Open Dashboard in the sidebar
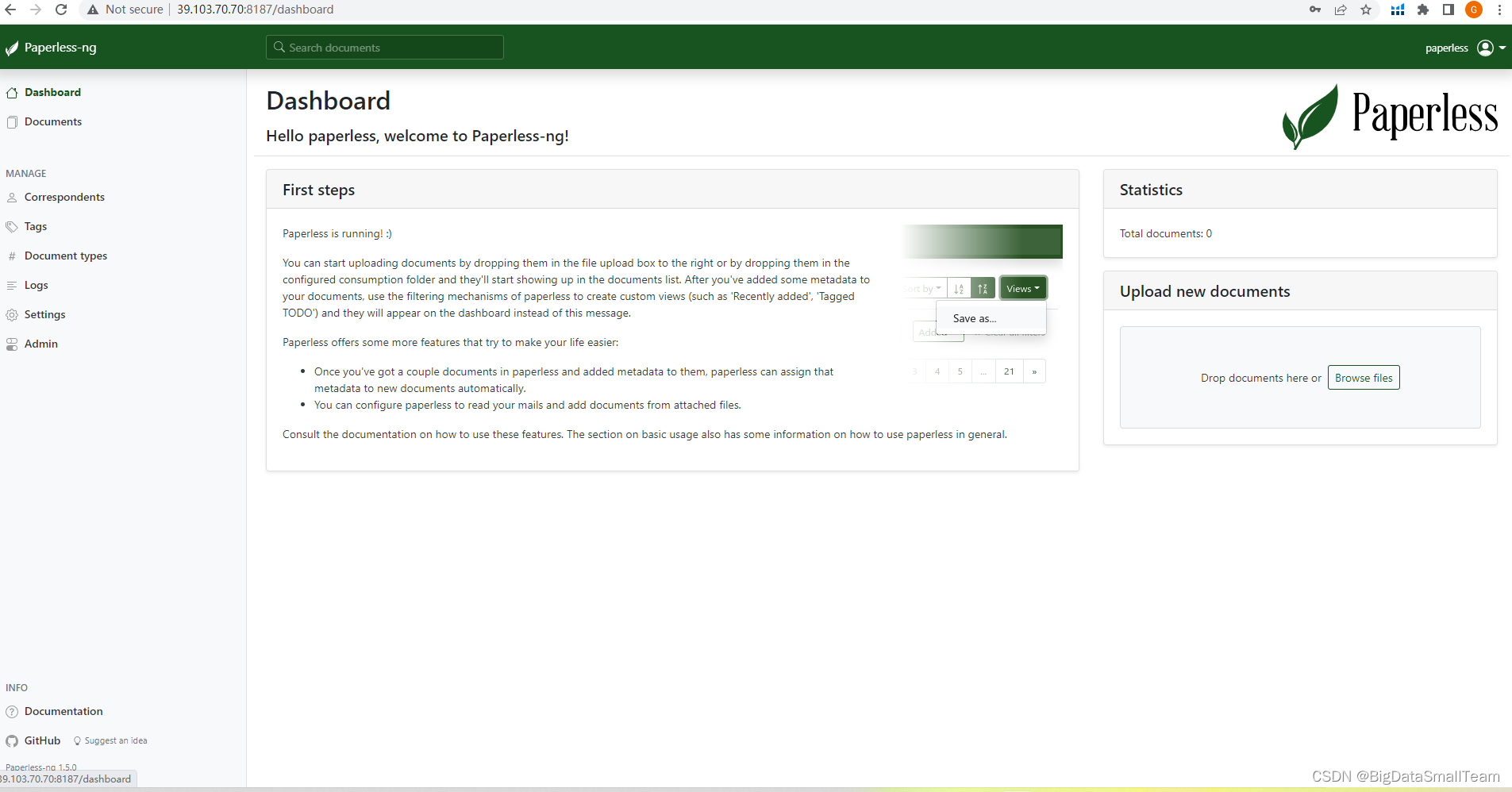 [52, 93]
